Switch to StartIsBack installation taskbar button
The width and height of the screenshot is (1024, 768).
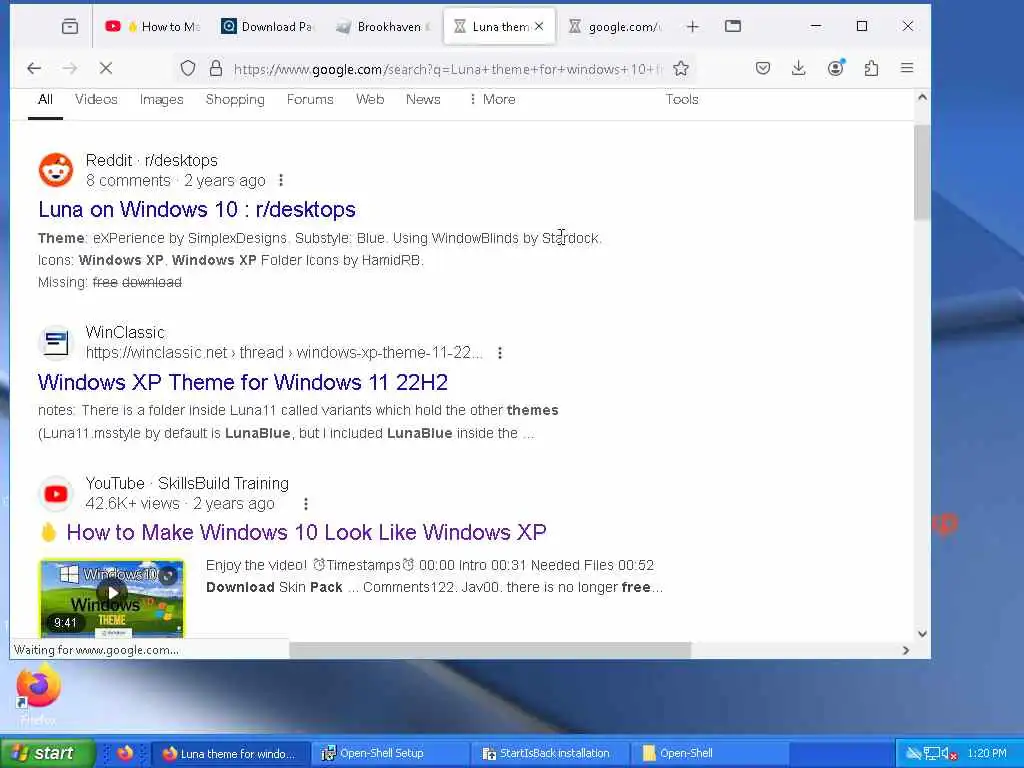[549, 753]
